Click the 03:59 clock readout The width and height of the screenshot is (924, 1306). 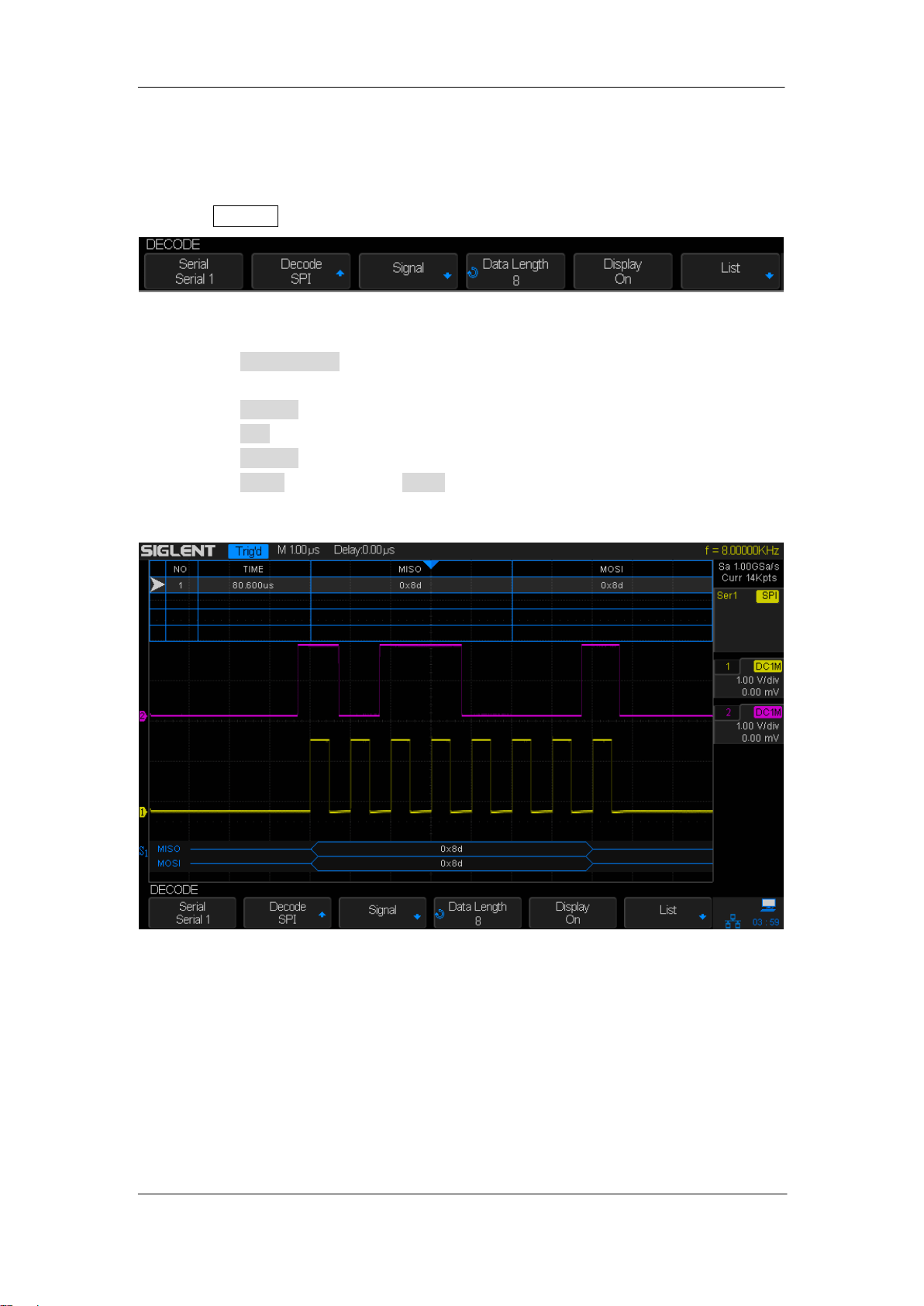click(766, 922)
